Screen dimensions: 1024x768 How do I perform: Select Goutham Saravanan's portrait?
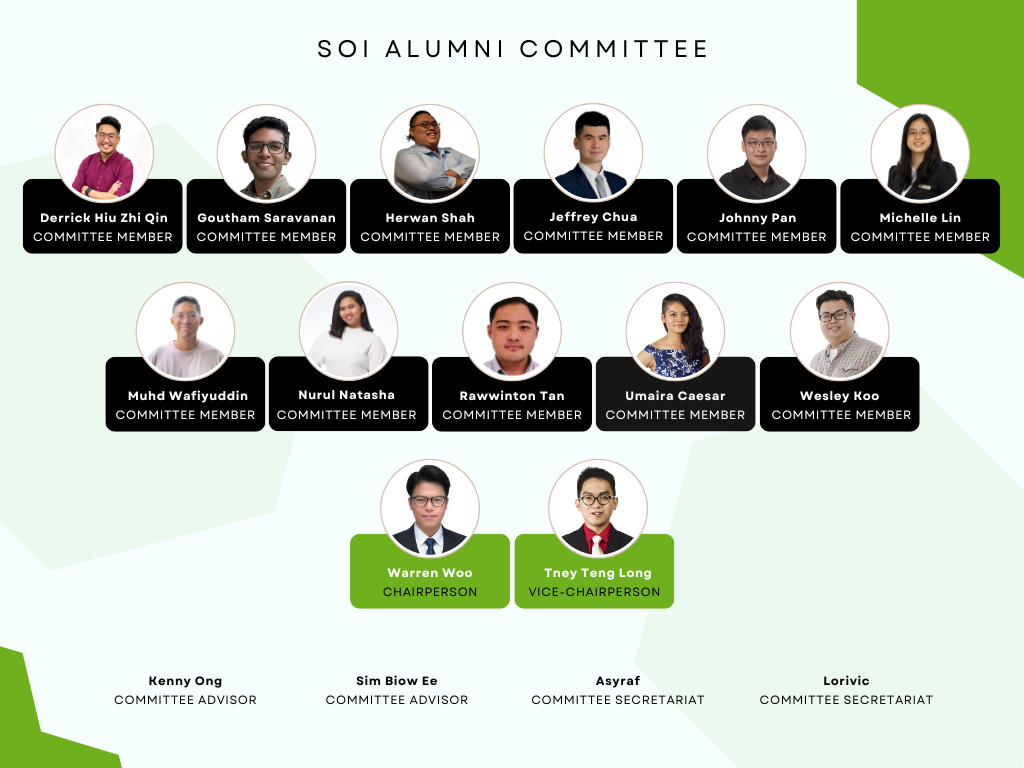[x=266, y=154]
